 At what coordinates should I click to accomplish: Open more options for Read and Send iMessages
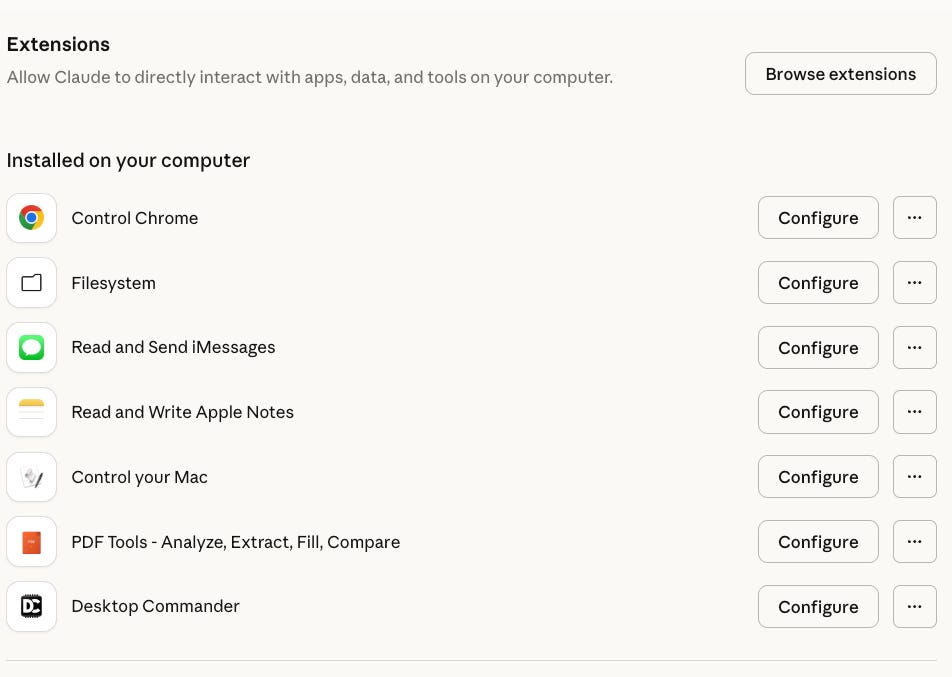(x=914, y=348)
